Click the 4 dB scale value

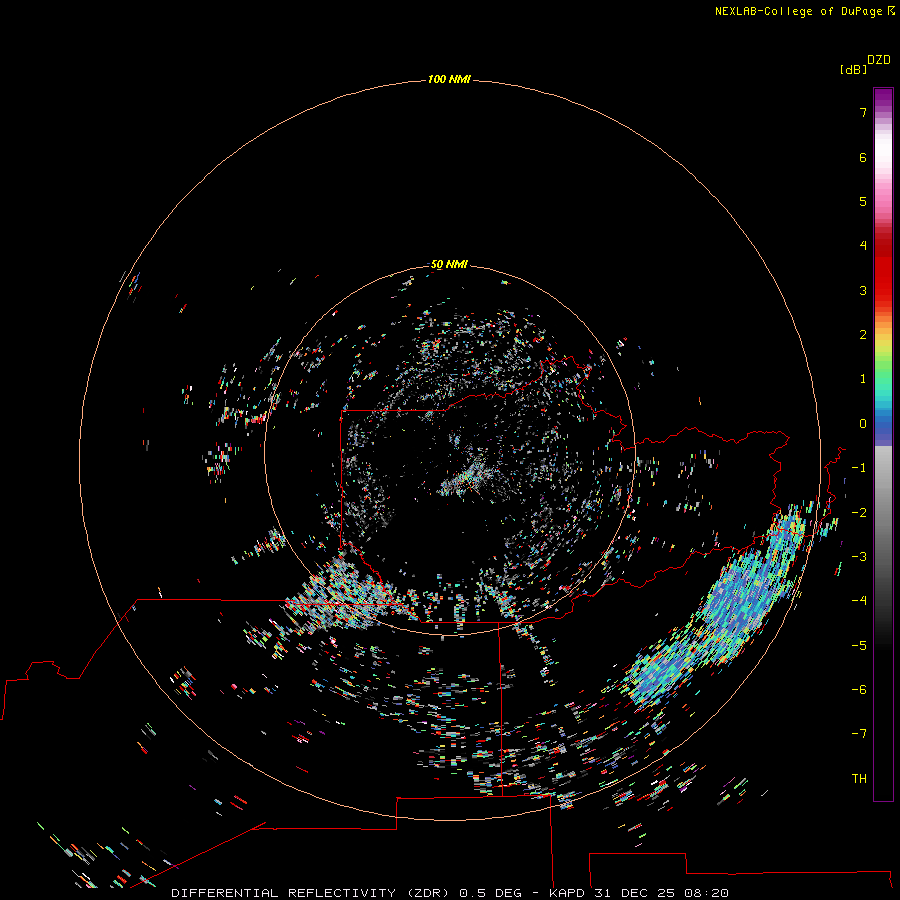coord(863,246)
